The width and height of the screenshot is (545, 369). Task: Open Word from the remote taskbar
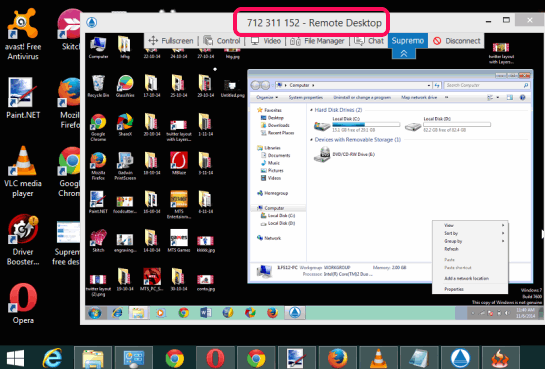pyautogui.click(x=206, y=313)
